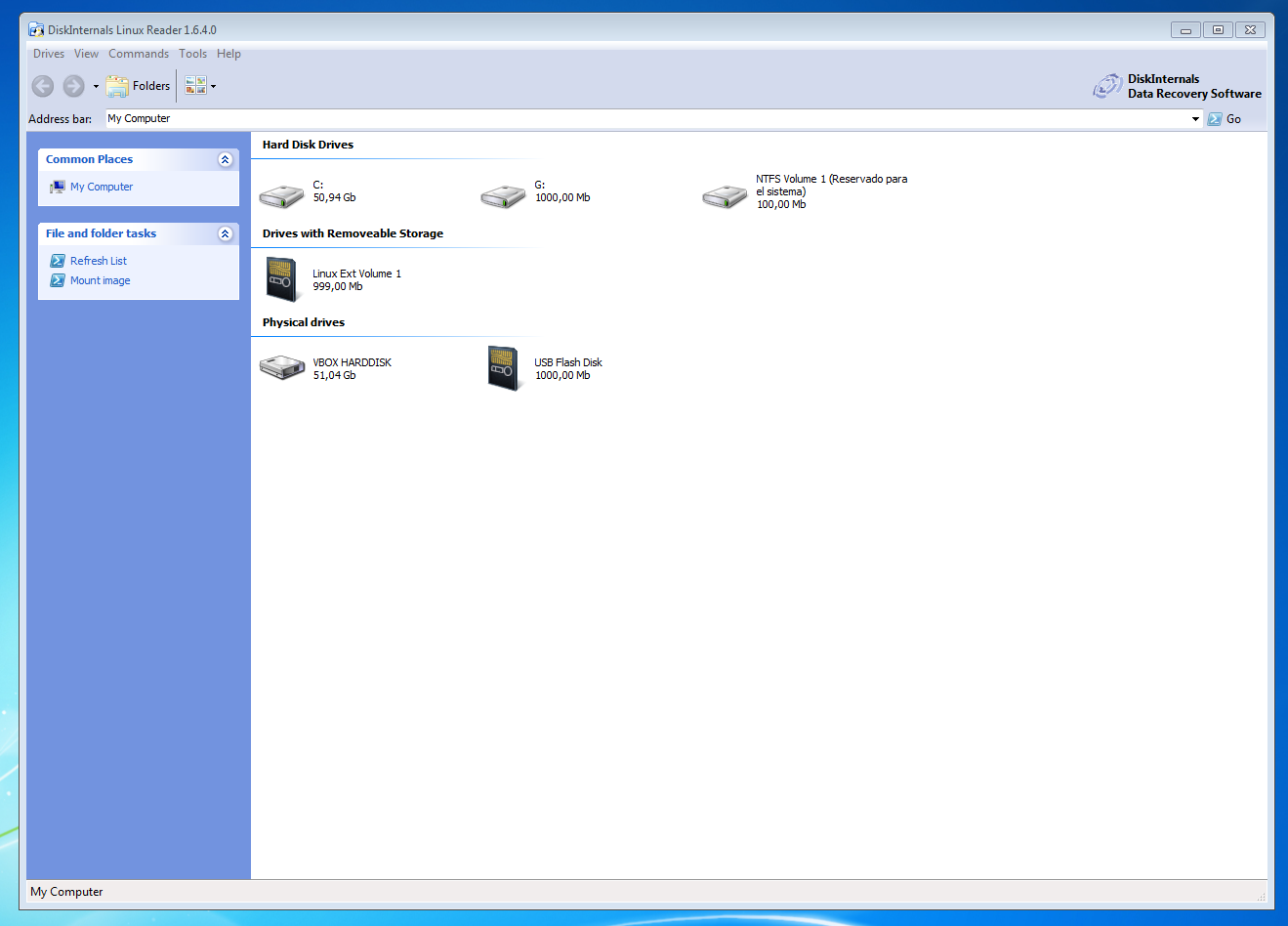Click the Forward navigation arrow
Image resolution: width=1288 pixels, height=926 pixels.
(74, 86)
